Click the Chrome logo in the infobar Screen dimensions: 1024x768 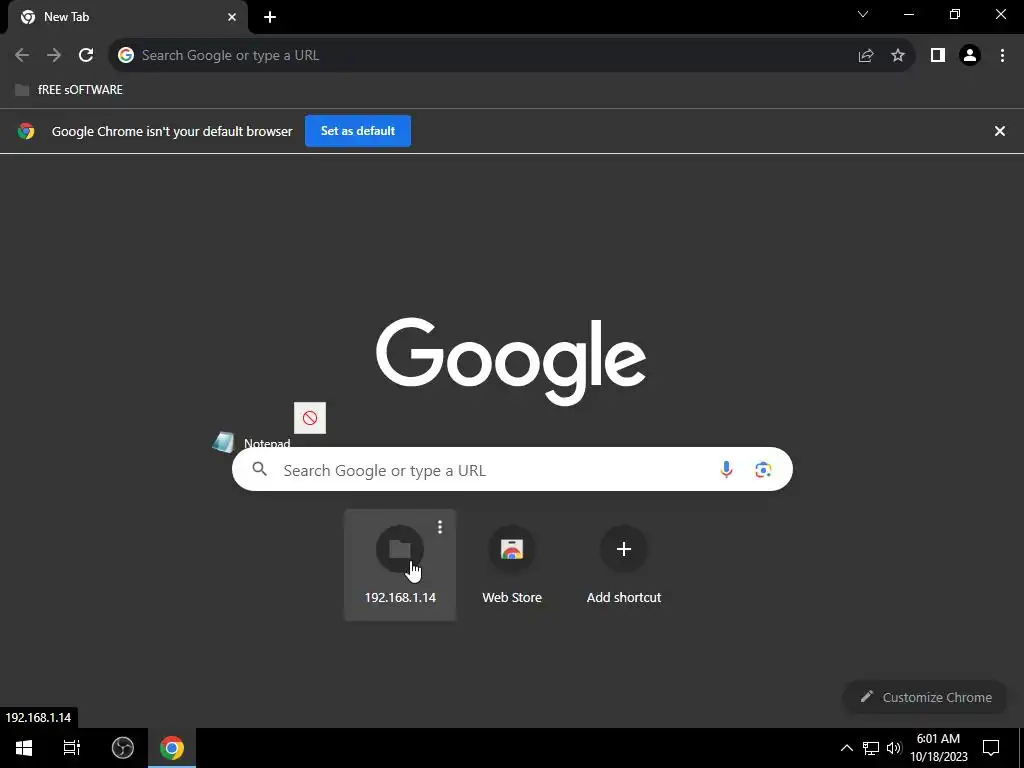coord(26,131)
